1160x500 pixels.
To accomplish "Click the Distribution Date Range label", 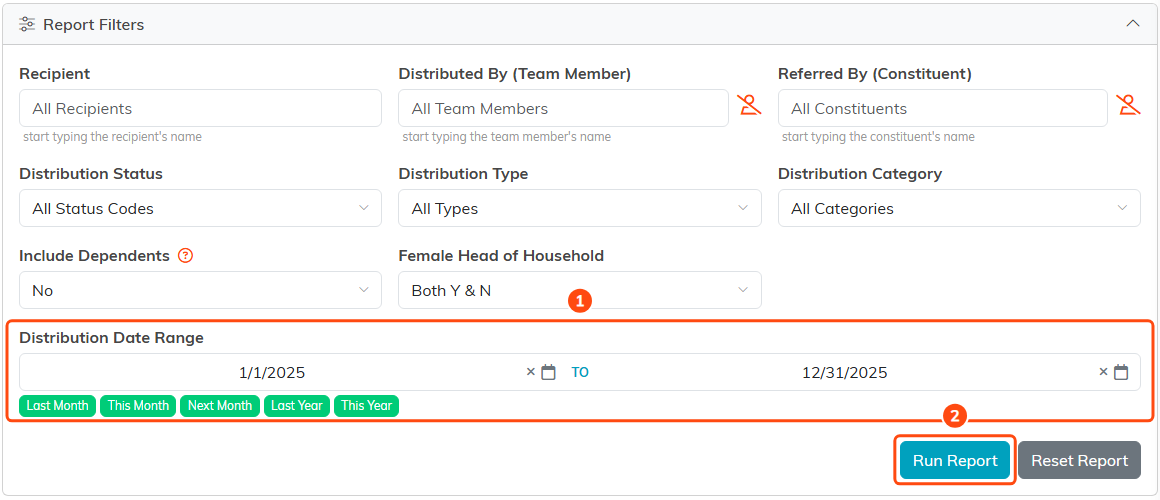I will click(112, 337).
